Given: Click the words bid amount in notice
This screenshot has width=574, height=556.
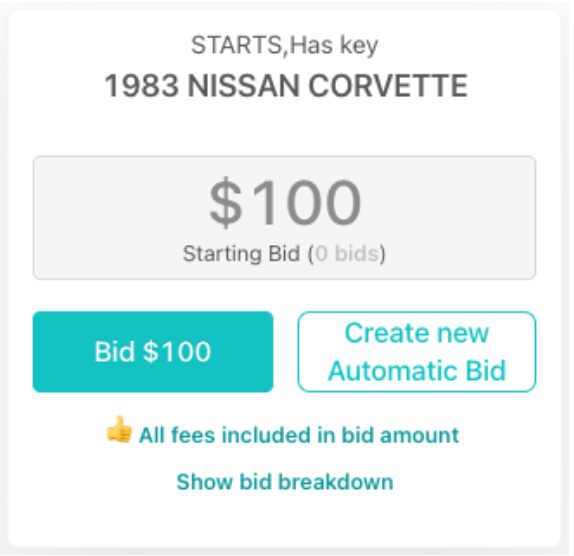Looking at the screenshot, I should point(400,435).
